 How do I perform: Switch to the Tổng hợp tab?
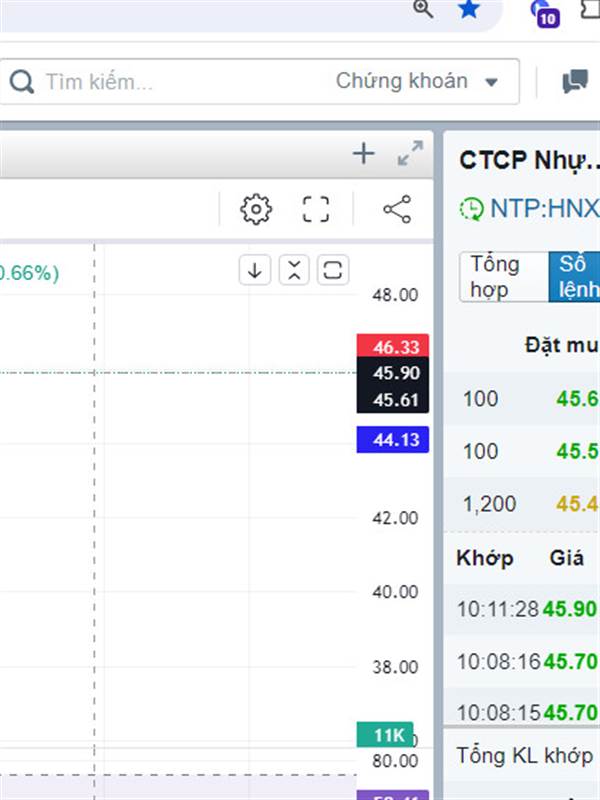[x=504, y=277]
